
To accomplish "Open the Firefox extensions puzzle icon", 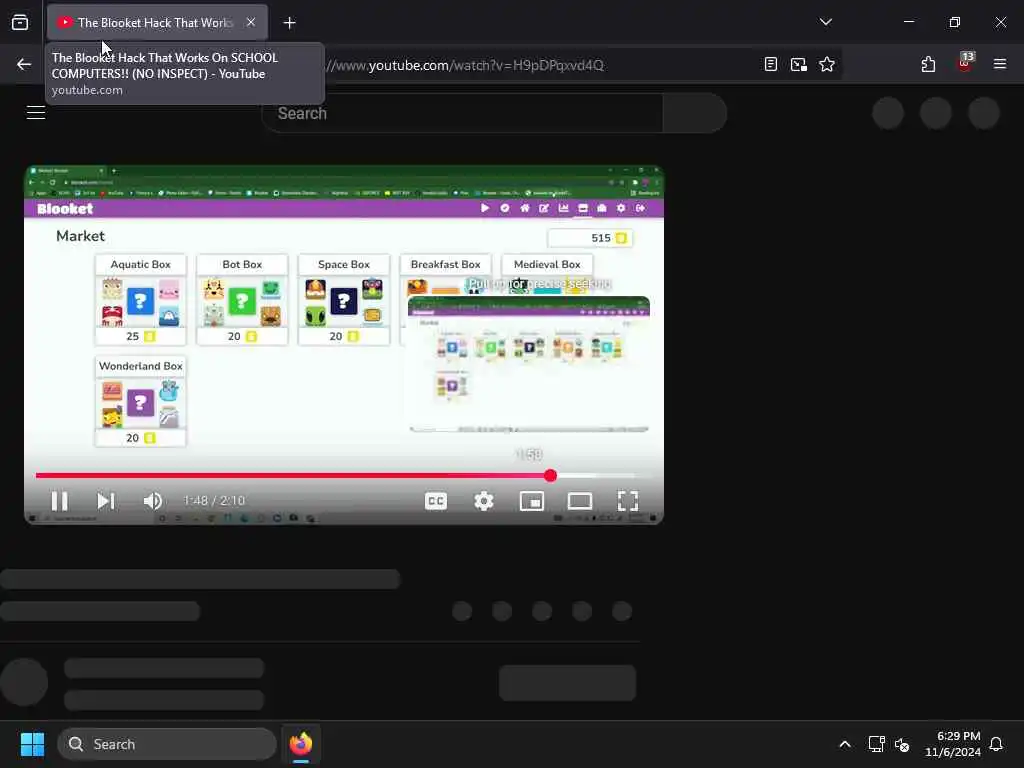I will click(x=928, y=64).
